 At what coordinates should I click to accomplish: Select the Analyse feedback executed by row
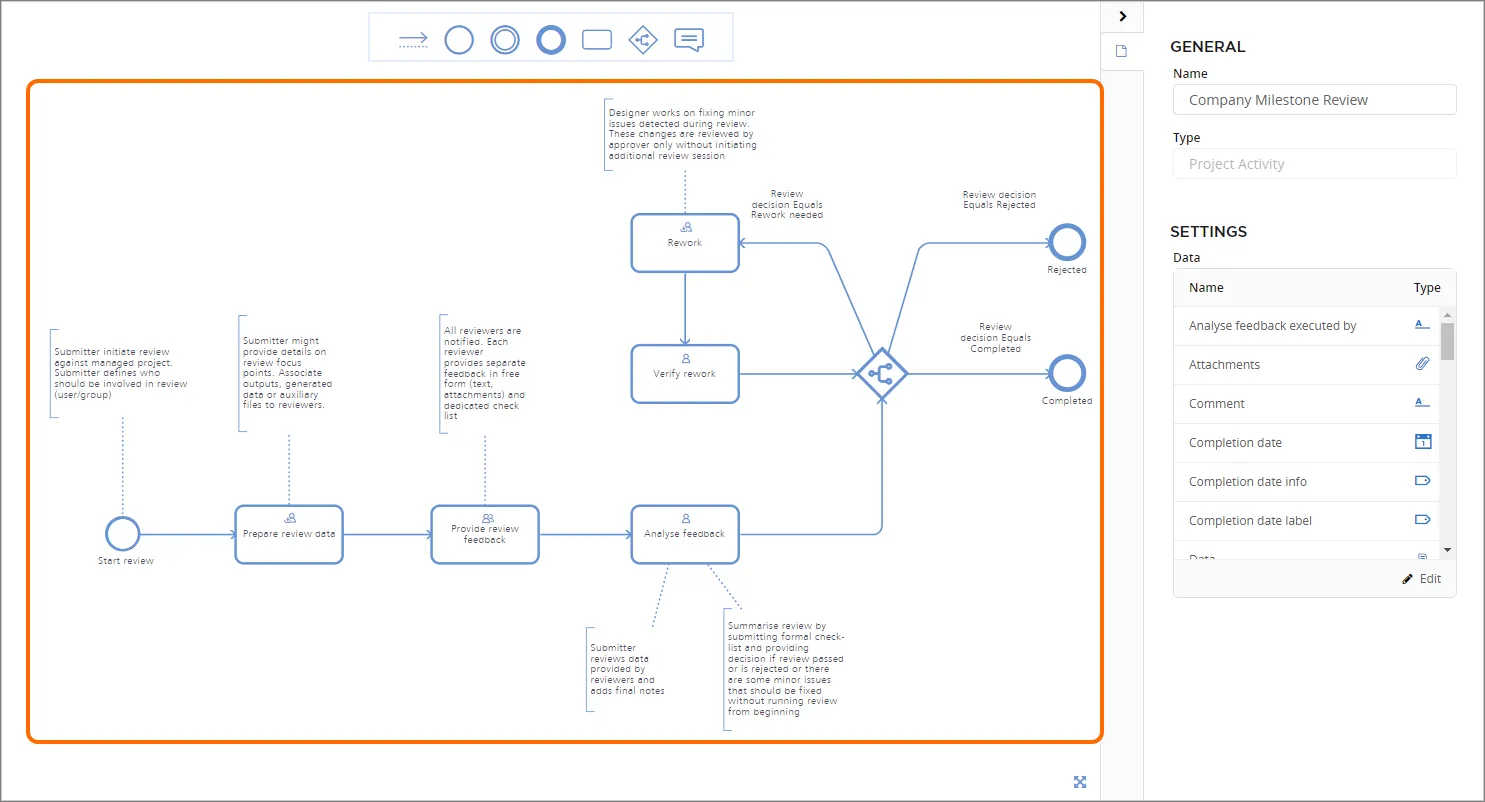(1307, 326)
